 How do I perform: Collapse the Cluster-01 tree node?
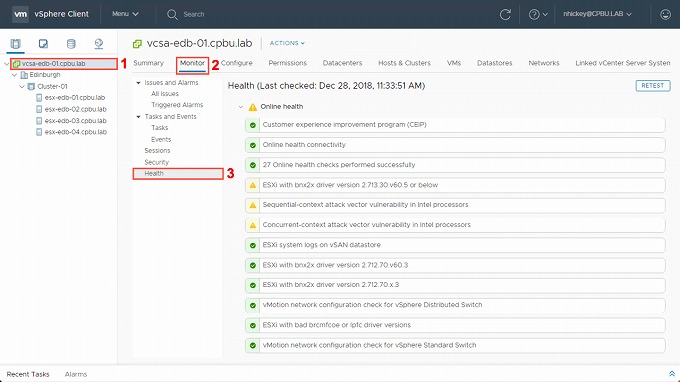point(22,86)
